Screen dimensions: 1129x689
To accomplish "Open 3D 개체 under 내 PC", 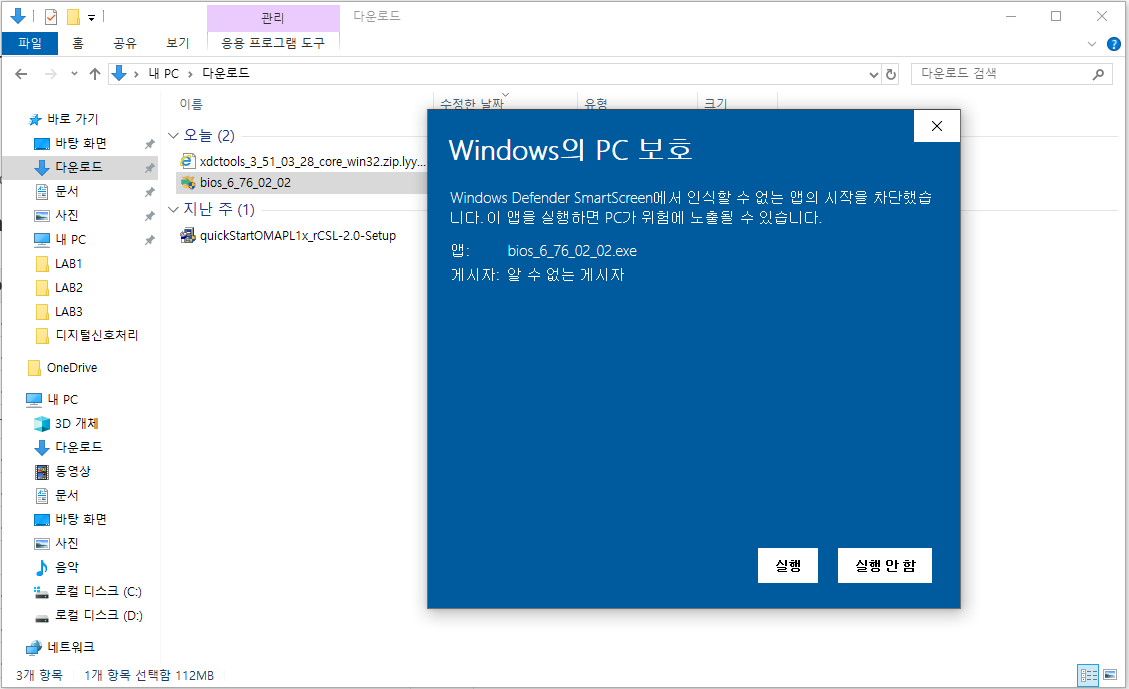I will tap(76, 423).
